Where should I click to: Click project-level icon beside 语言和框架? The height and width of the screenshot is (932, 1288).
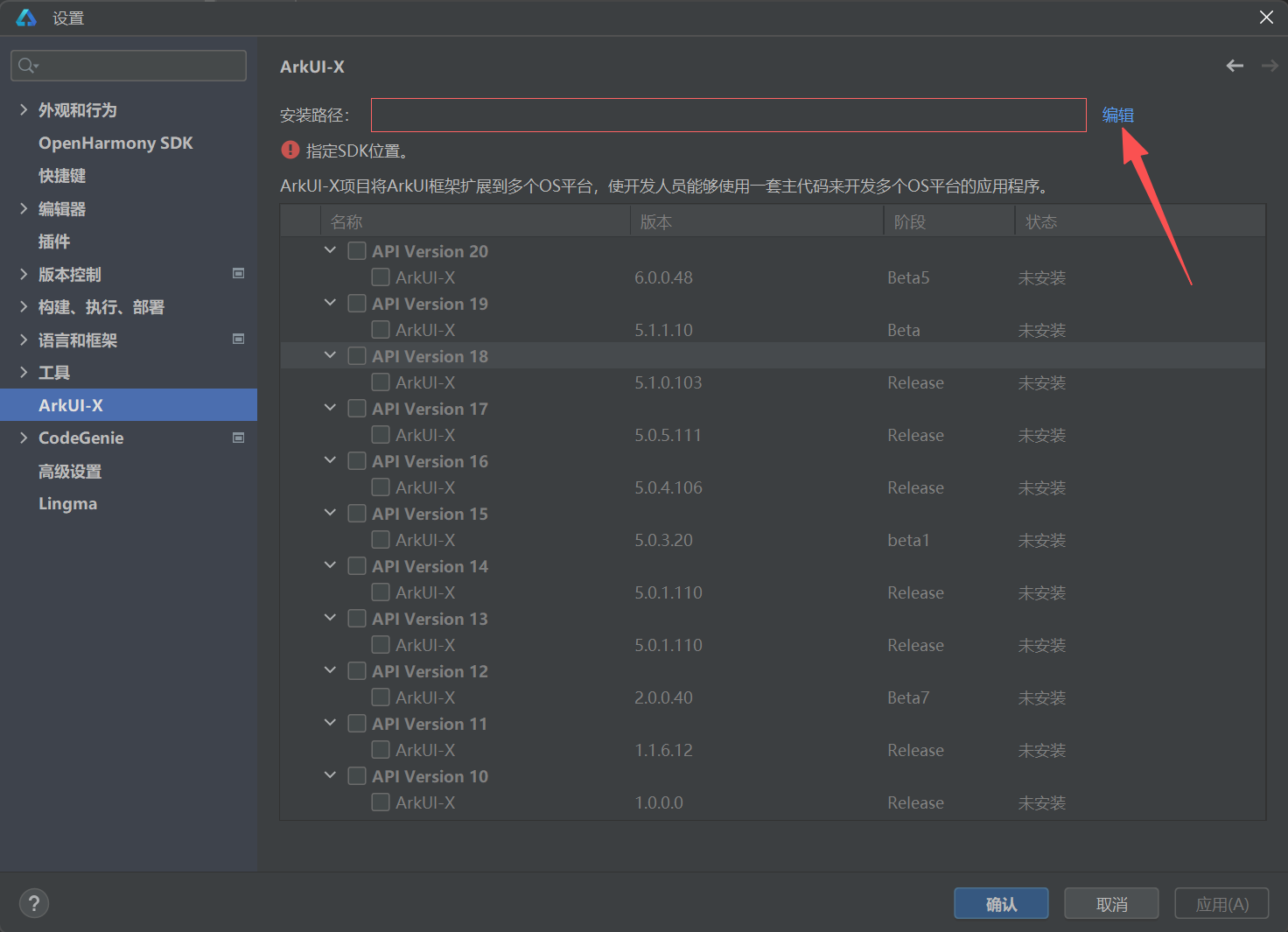tap(238, 339)
